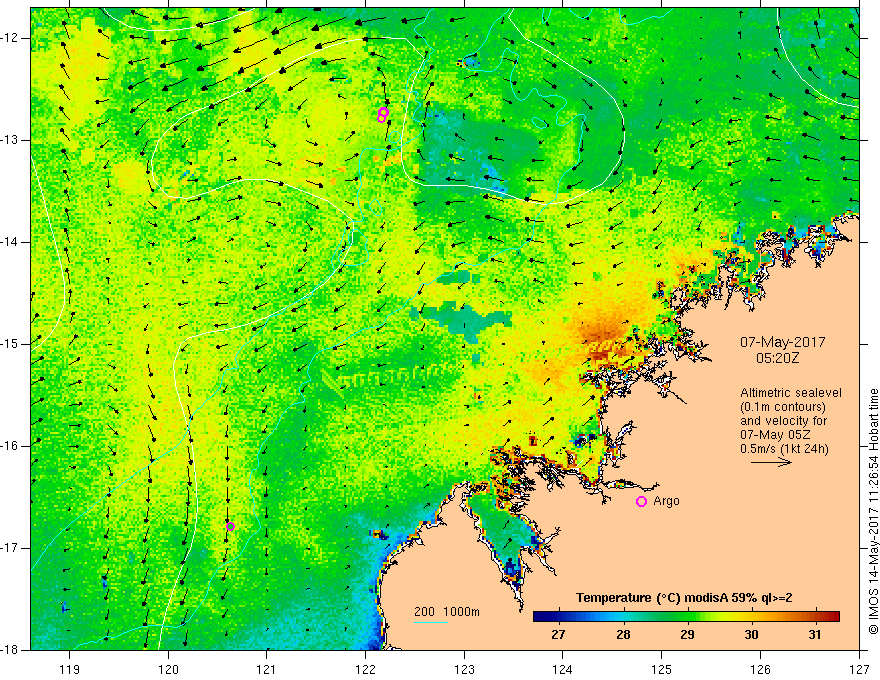Click the temperature color bar

coord(686,617)
